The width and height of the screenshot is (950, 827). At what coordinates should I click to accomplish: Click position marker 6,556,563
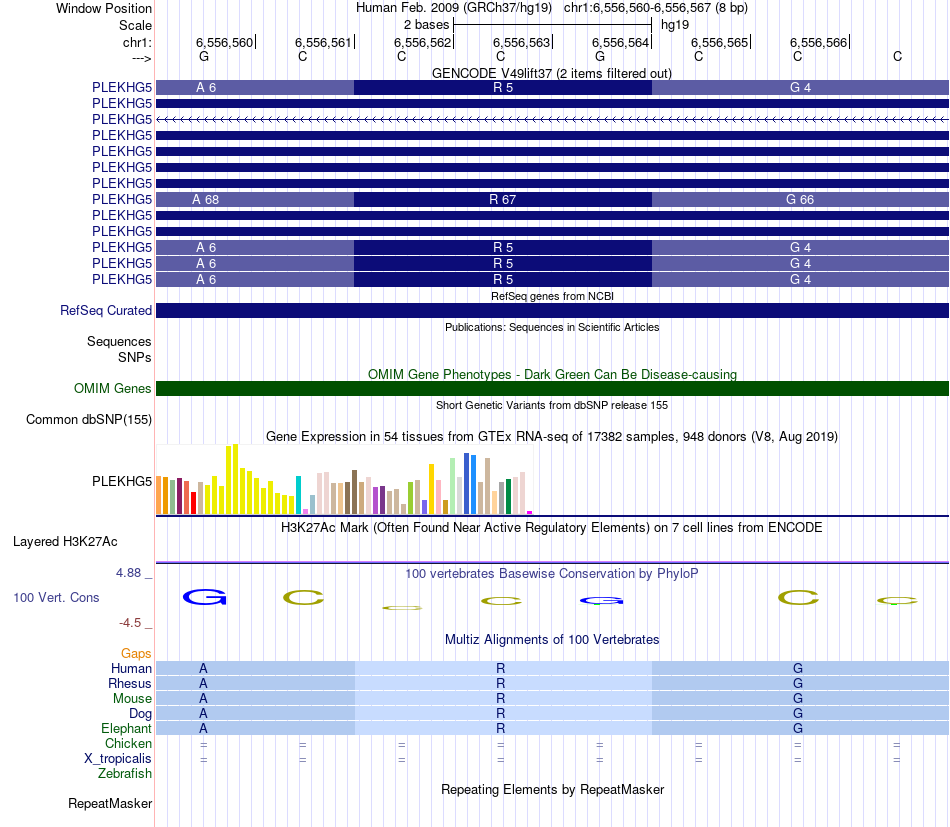(521, 42)
